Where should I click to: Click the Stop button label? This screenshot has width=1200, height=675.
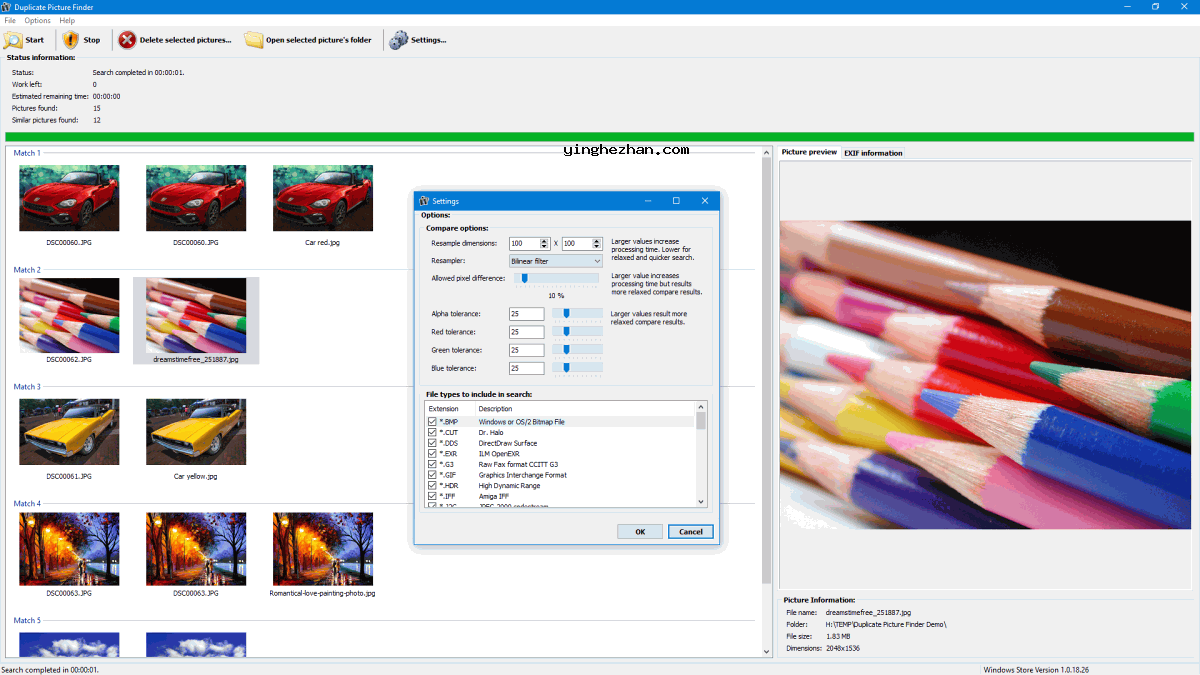point(92,40)
